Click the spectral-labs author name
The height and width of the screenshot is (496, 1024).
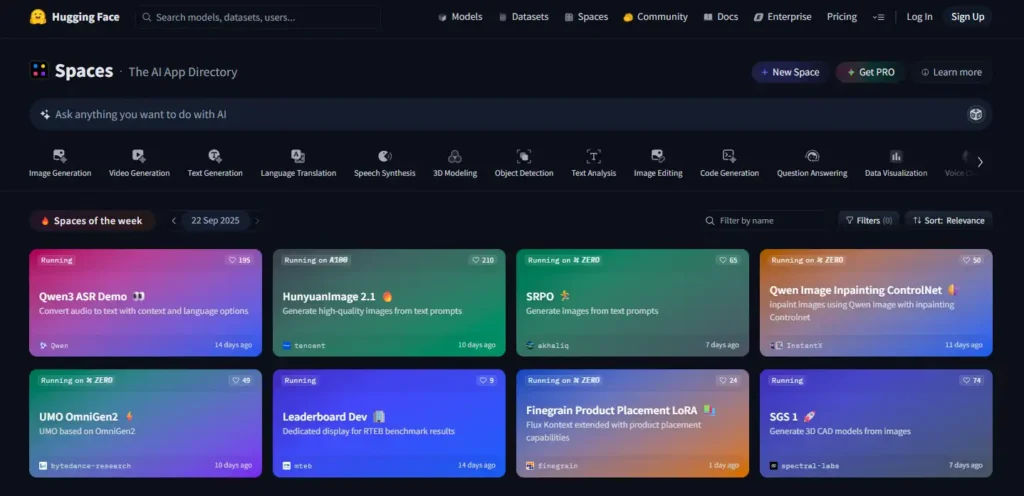[812, 466]
